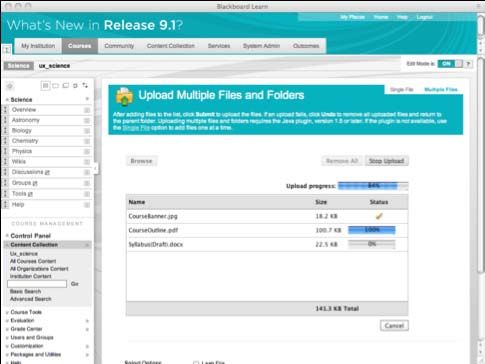Open the options icon next to Biology
This screenshot has height=364, width=485.
[87, 131]
